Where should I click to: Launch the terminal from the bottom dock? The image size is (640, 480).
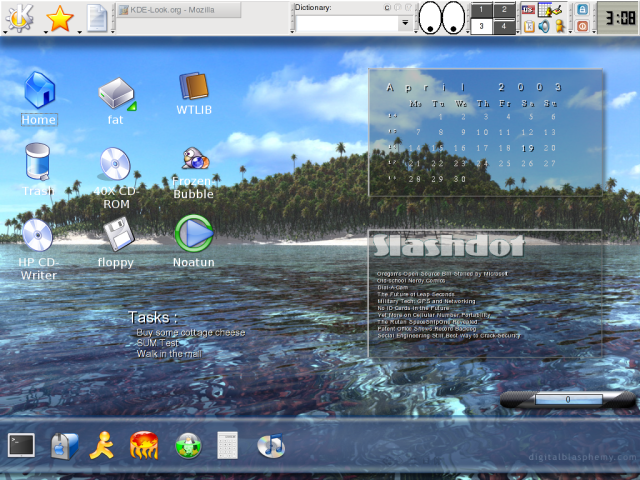(22, 444)
